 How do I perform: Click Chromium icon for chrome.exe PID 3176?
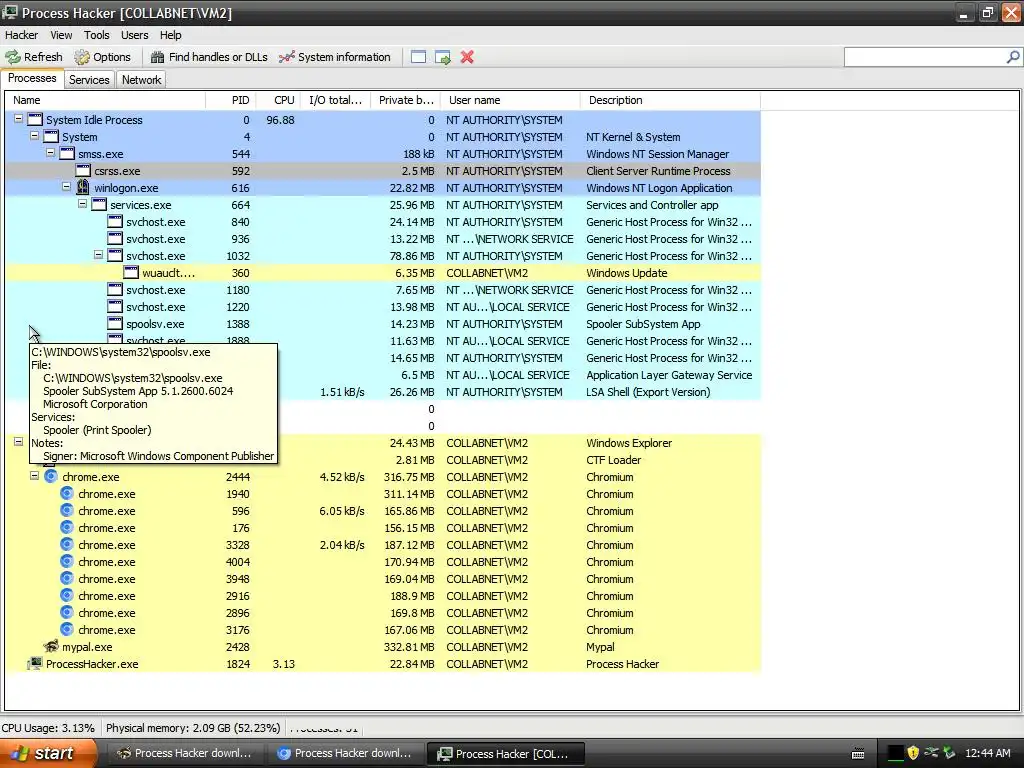coord(67,629)
